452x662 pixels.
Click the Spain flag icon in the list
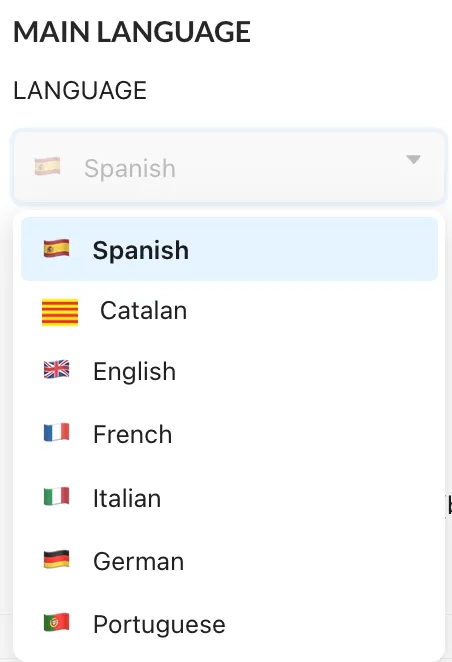click(x=57, y=248)
